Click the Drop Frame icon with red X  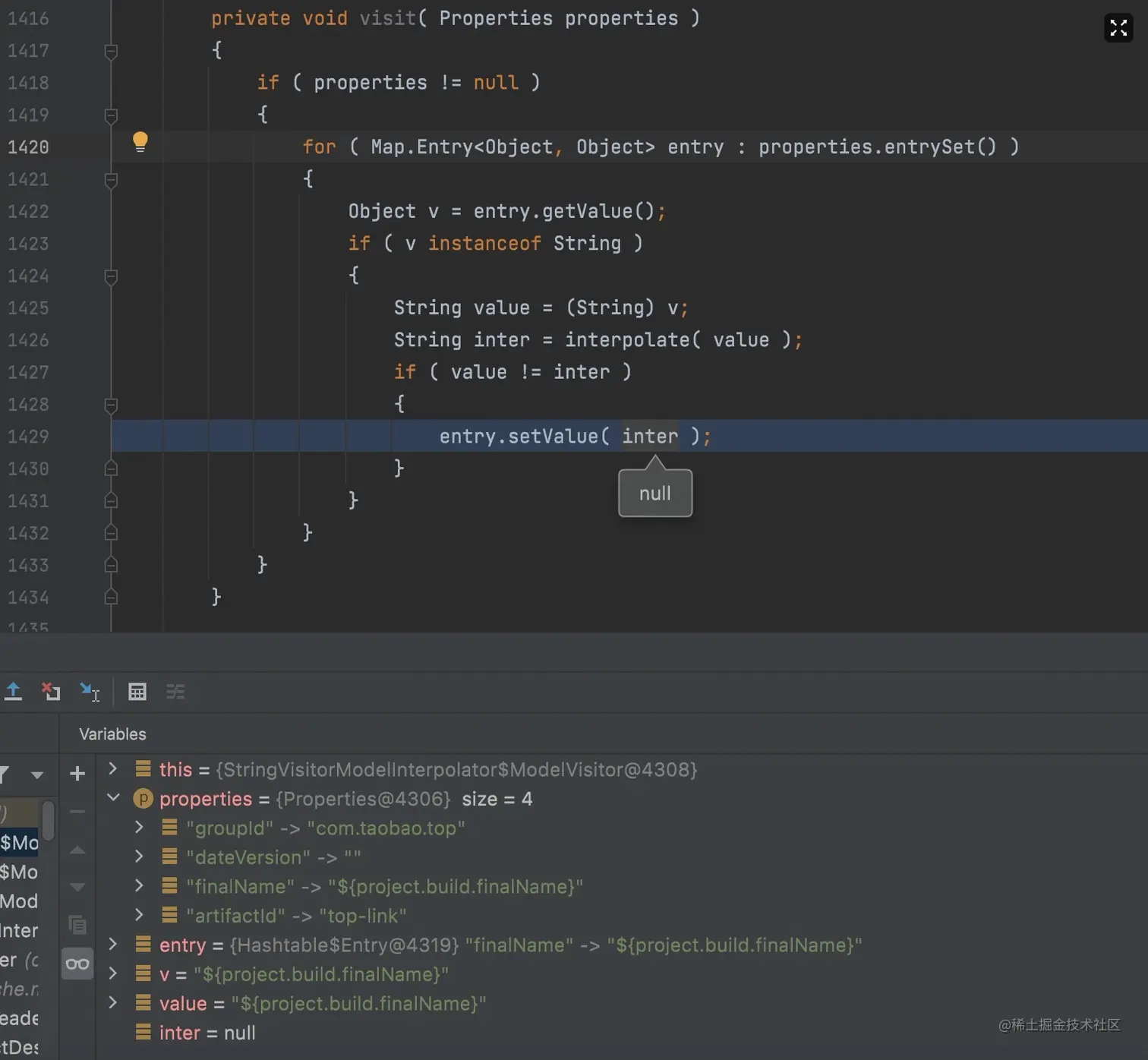(x=51, y=691)
